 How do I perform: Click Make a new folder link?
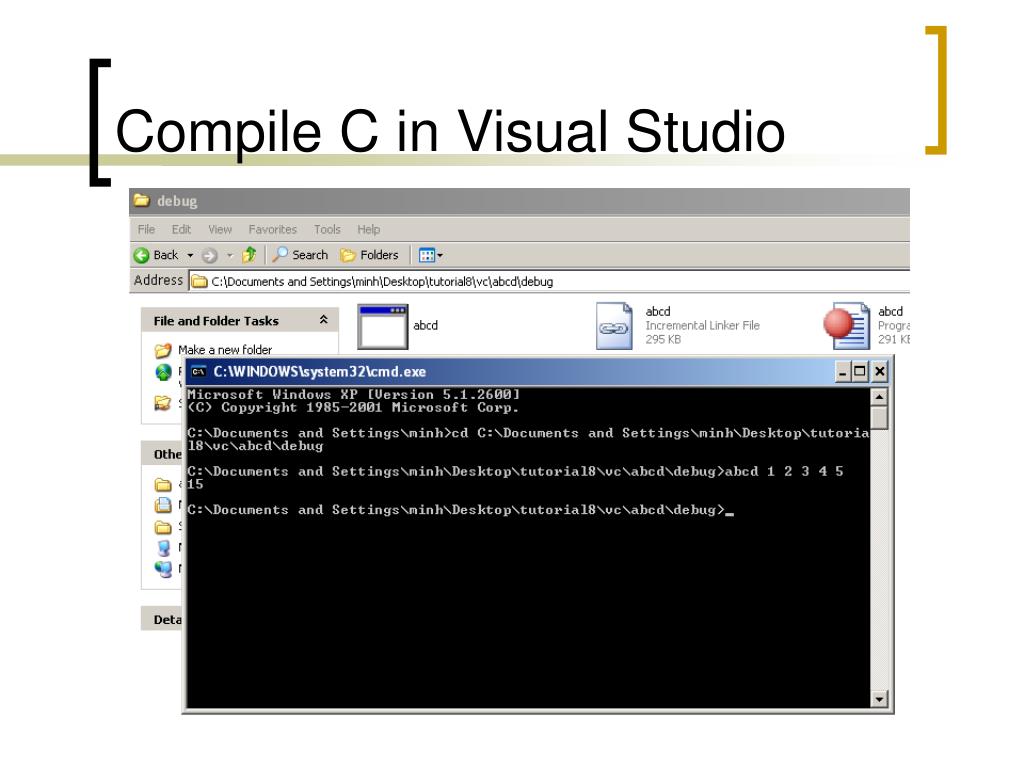click(225, 349)
